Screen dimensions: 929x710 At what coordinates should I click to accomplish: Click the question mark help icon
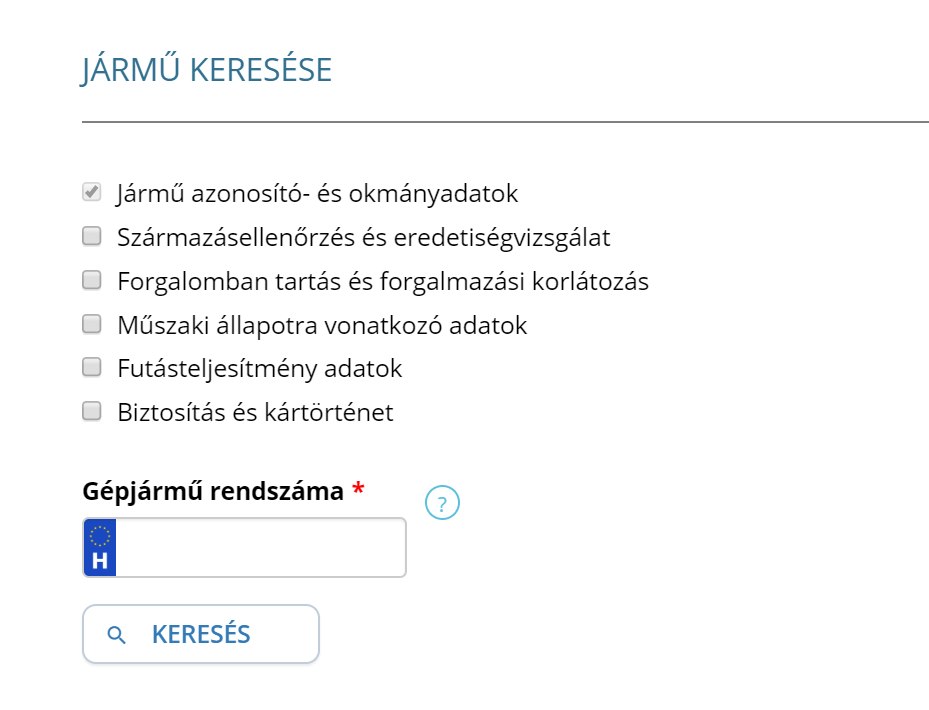coord(440,502)
